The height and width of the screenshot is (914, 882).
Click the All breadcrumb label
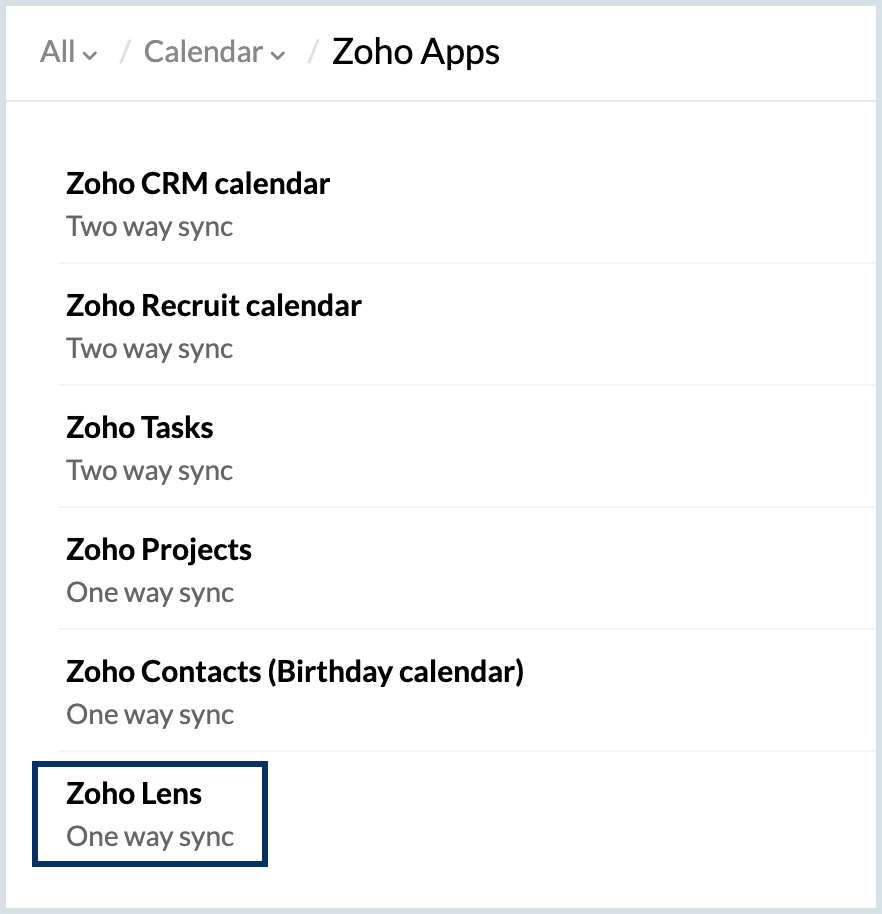[57, 52]
